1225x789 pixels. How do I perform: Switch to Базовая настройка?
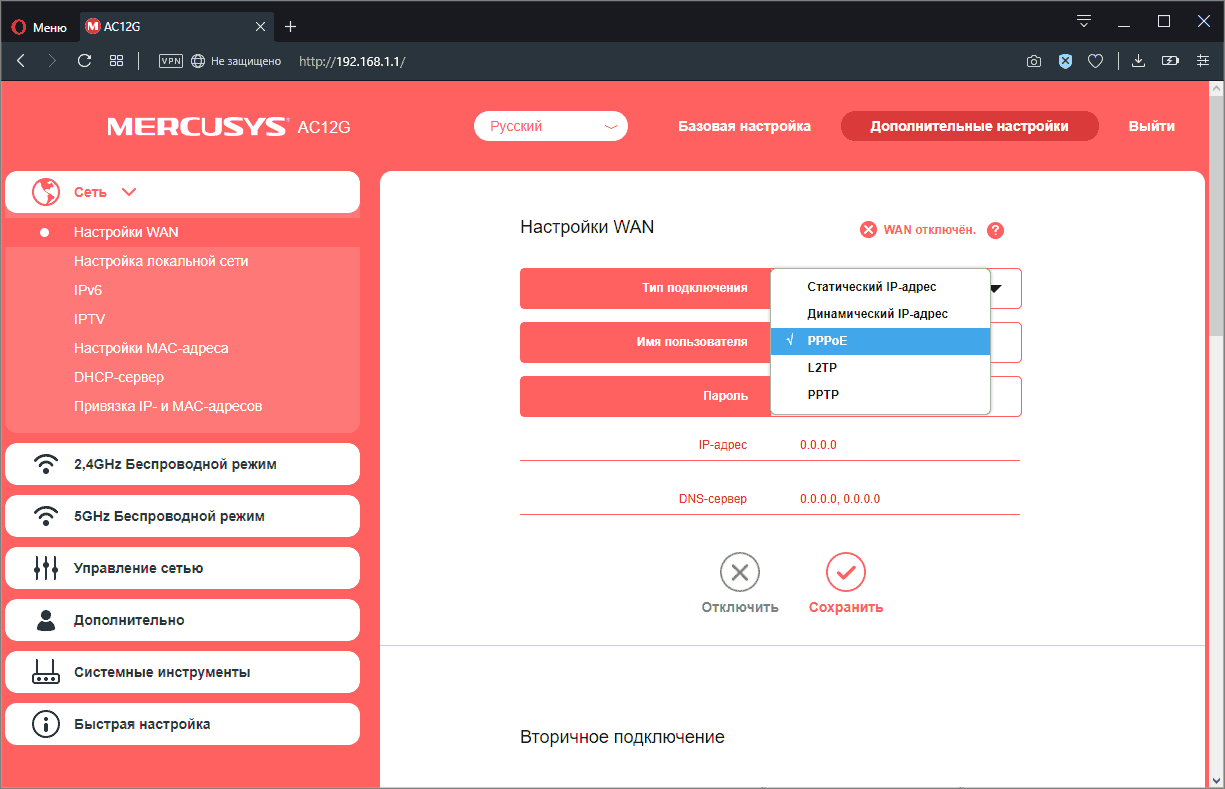[744, 126]
